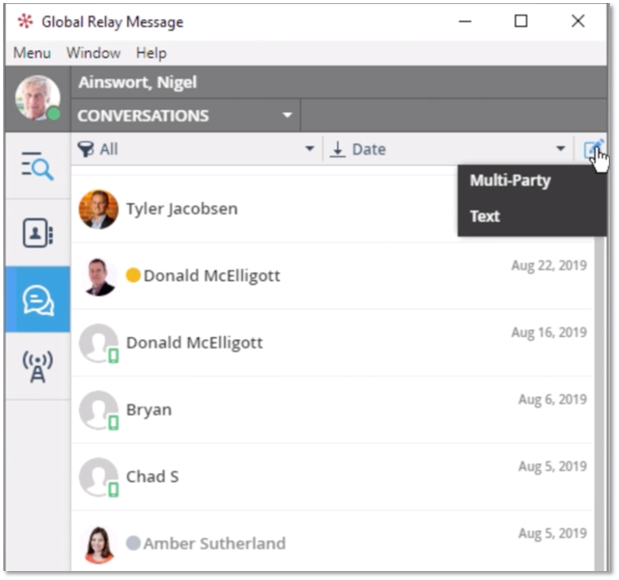Click the yellow away status dot
This screenshot has height=580, width=619.
pyautogui.click(x=133, y=275)
